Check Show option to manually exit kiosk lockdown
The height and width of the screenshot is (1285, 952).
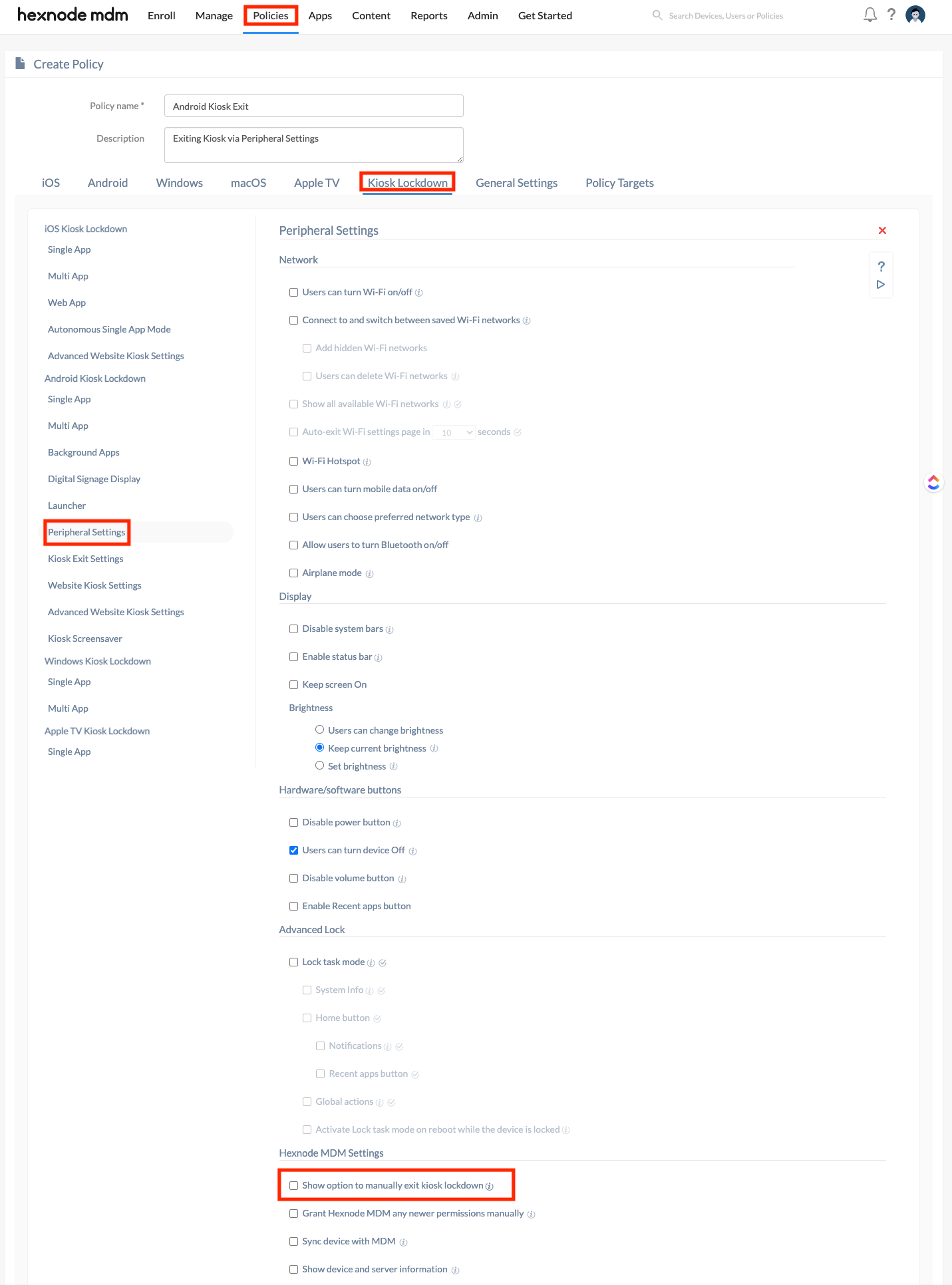[x=293, y=1185]
